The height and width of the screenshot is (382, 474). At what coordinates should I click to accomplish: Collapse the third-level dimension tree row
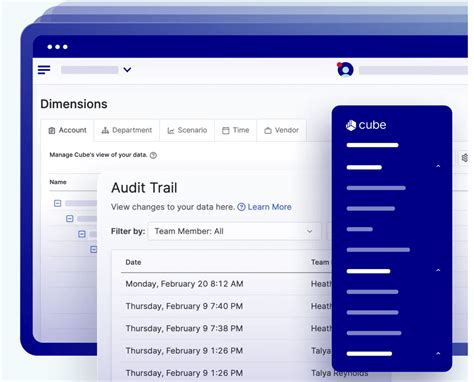pos(82,234)
